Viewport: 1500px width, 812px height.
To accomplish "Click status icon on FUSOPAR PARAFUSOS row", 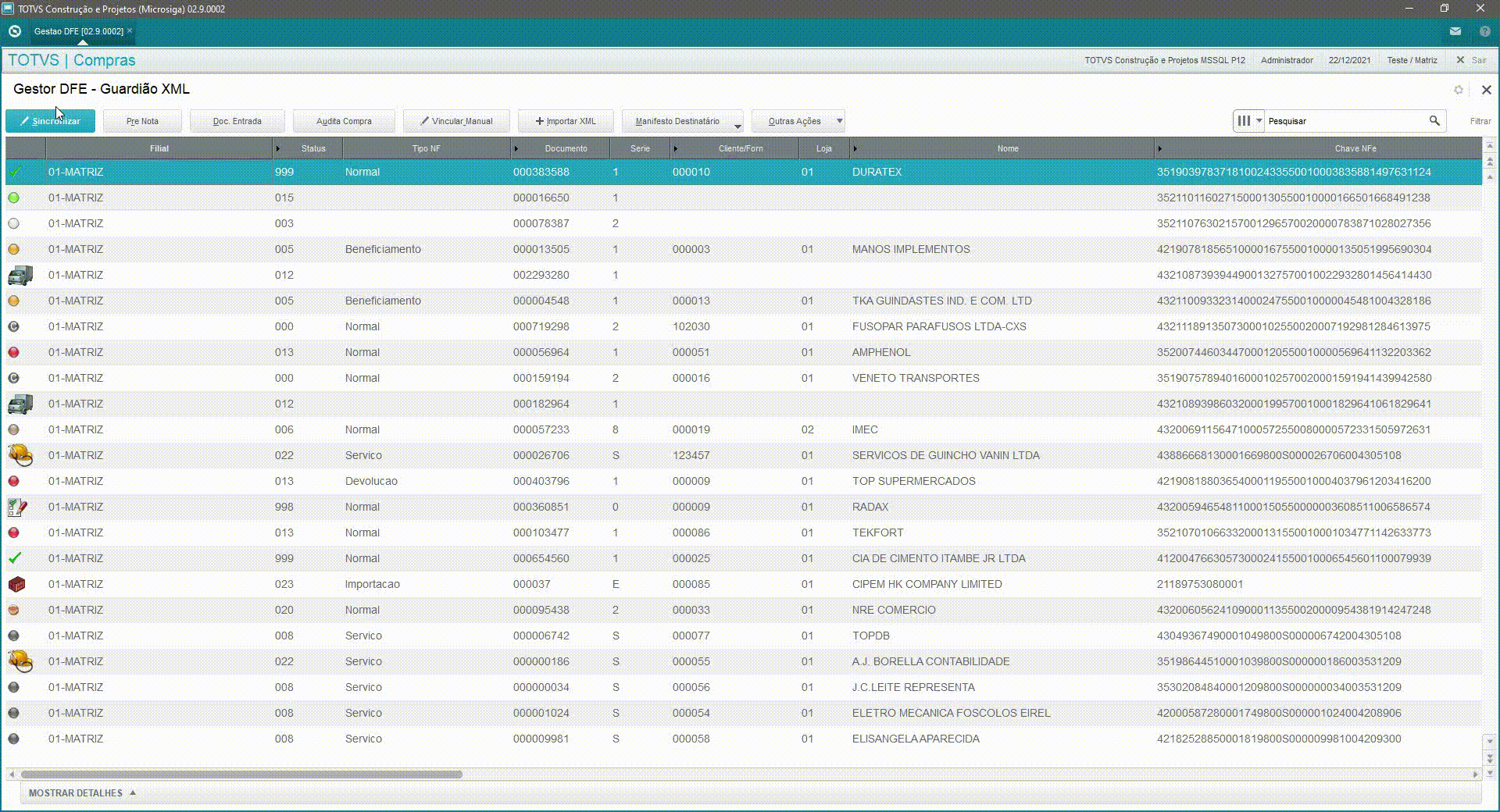I will 13,326.
